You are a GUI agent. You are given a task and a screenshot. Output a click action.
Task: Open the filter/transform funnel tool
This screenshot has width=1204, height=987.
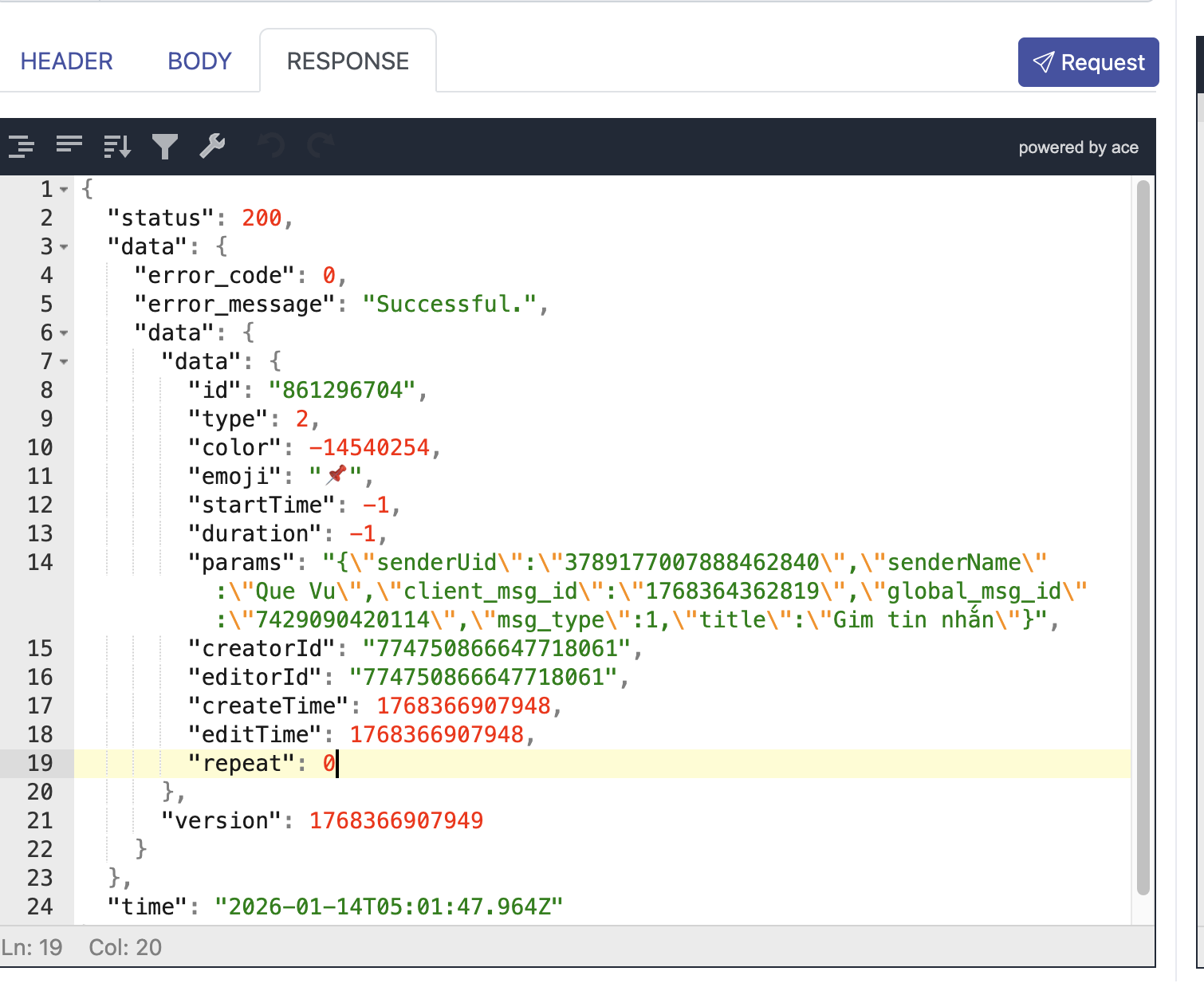(165, 147)
